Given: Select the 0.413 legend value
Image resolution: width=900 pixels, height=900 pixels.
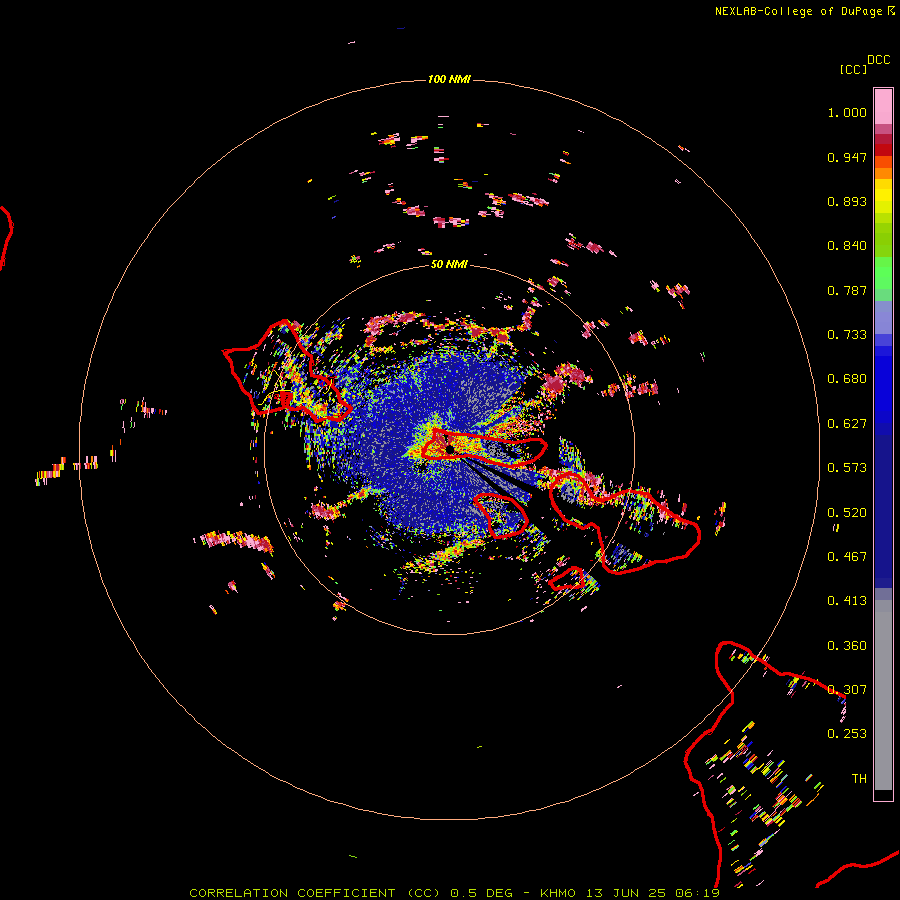Looking at the screenshot, I should point(847,601).
